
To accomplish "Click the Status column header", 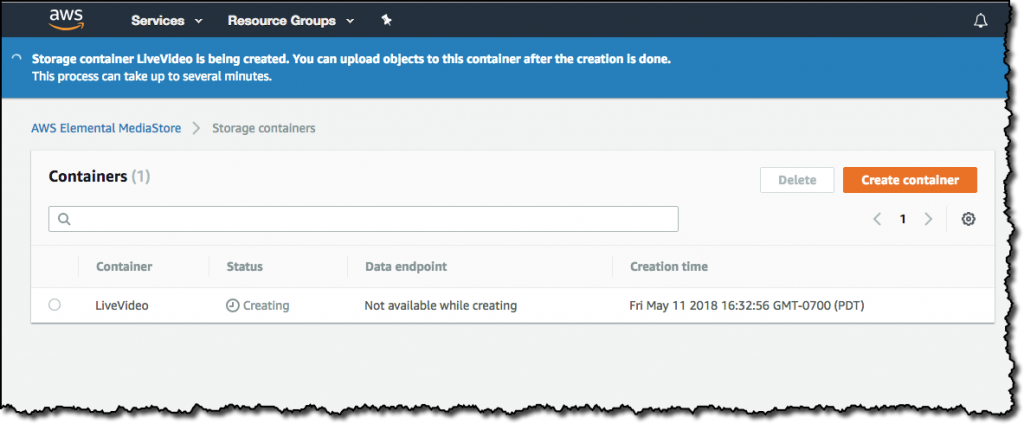I will [244, 267].
